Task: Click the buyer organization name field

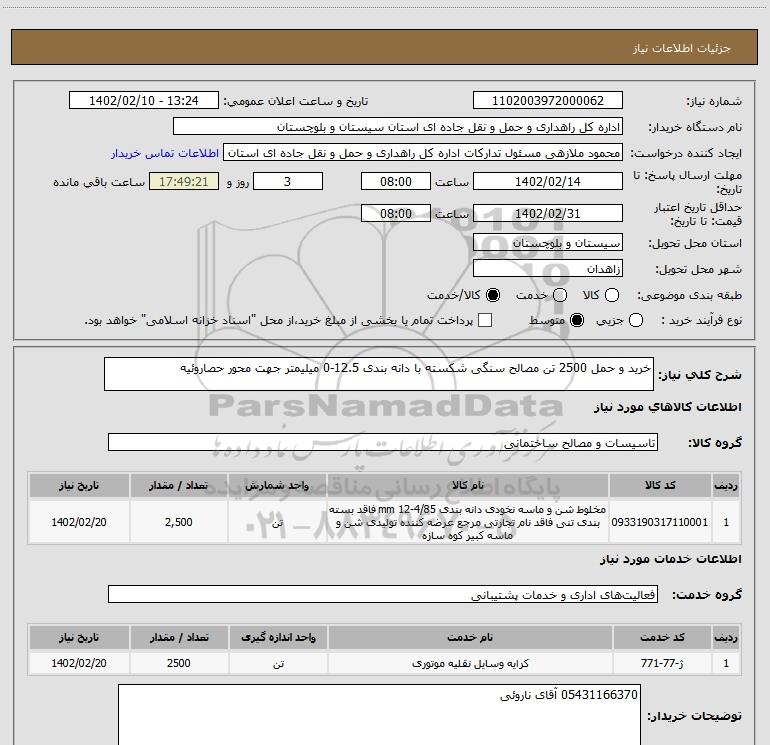Action: point(398,127)
